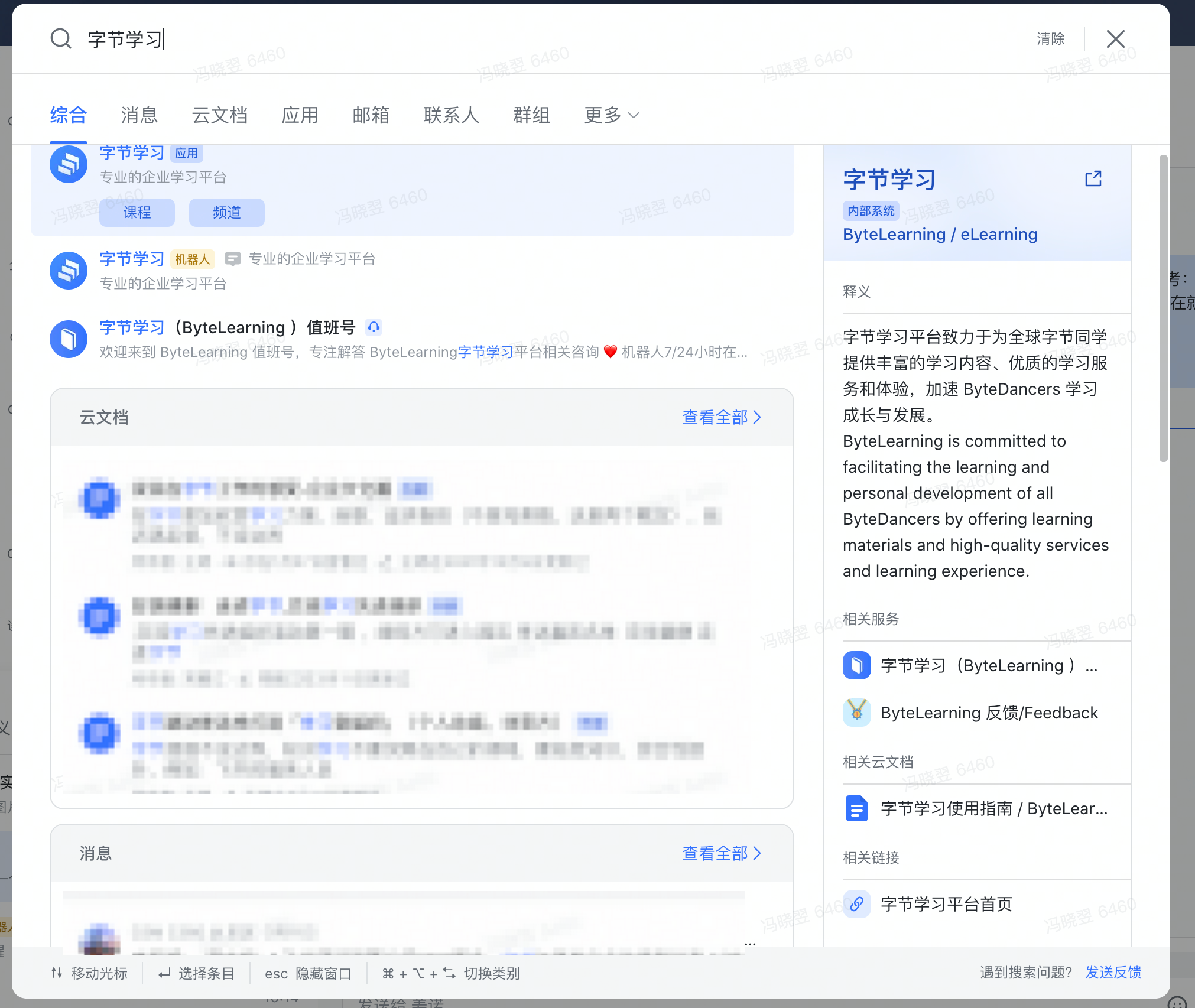This screenshot has width=1195, height=1008.
Task: Clear the search query with 清除
Action: [1050, 39]
